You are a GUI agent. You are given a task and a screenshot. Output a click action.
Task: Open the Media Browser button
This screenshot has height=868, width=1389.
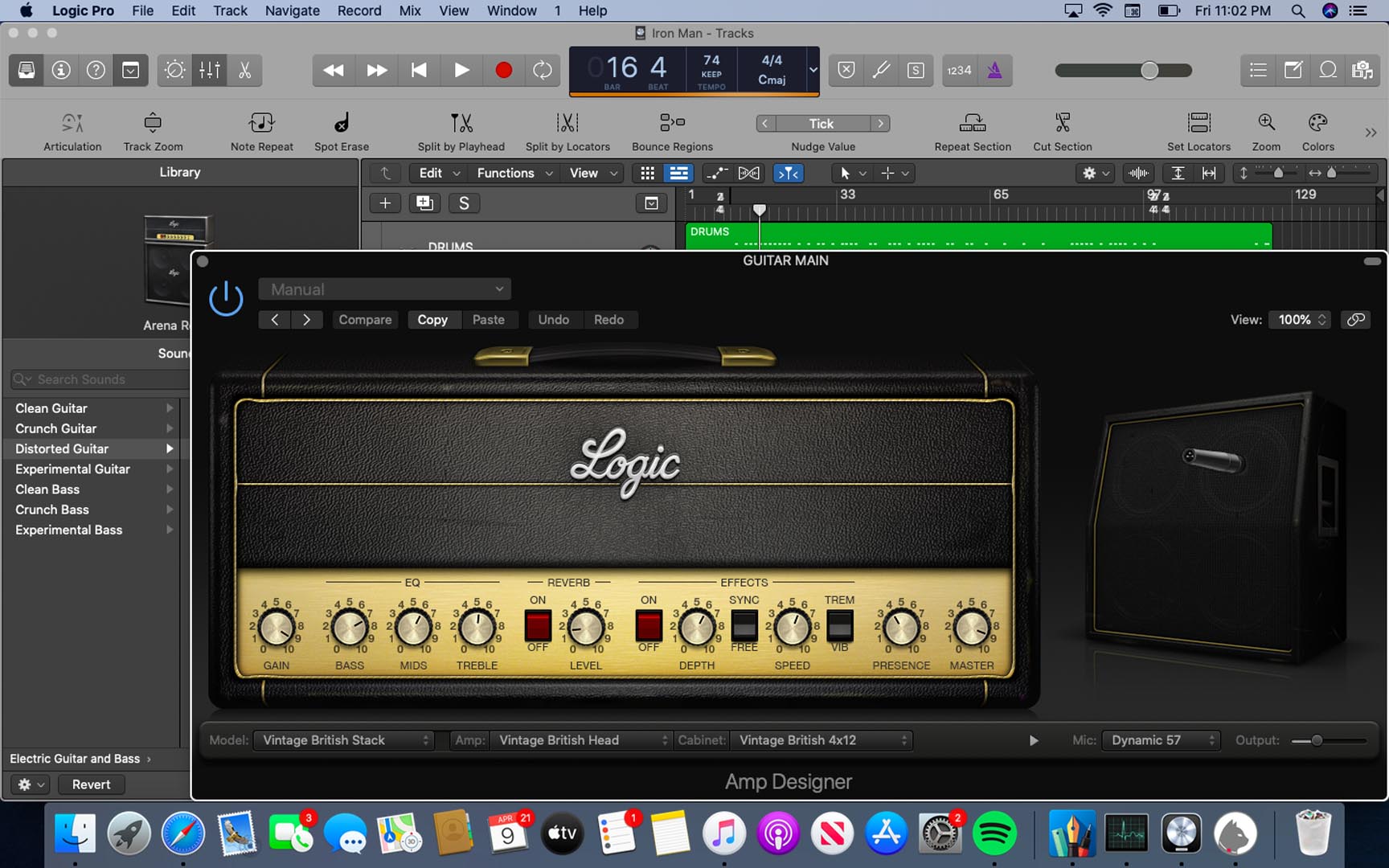1362,70
